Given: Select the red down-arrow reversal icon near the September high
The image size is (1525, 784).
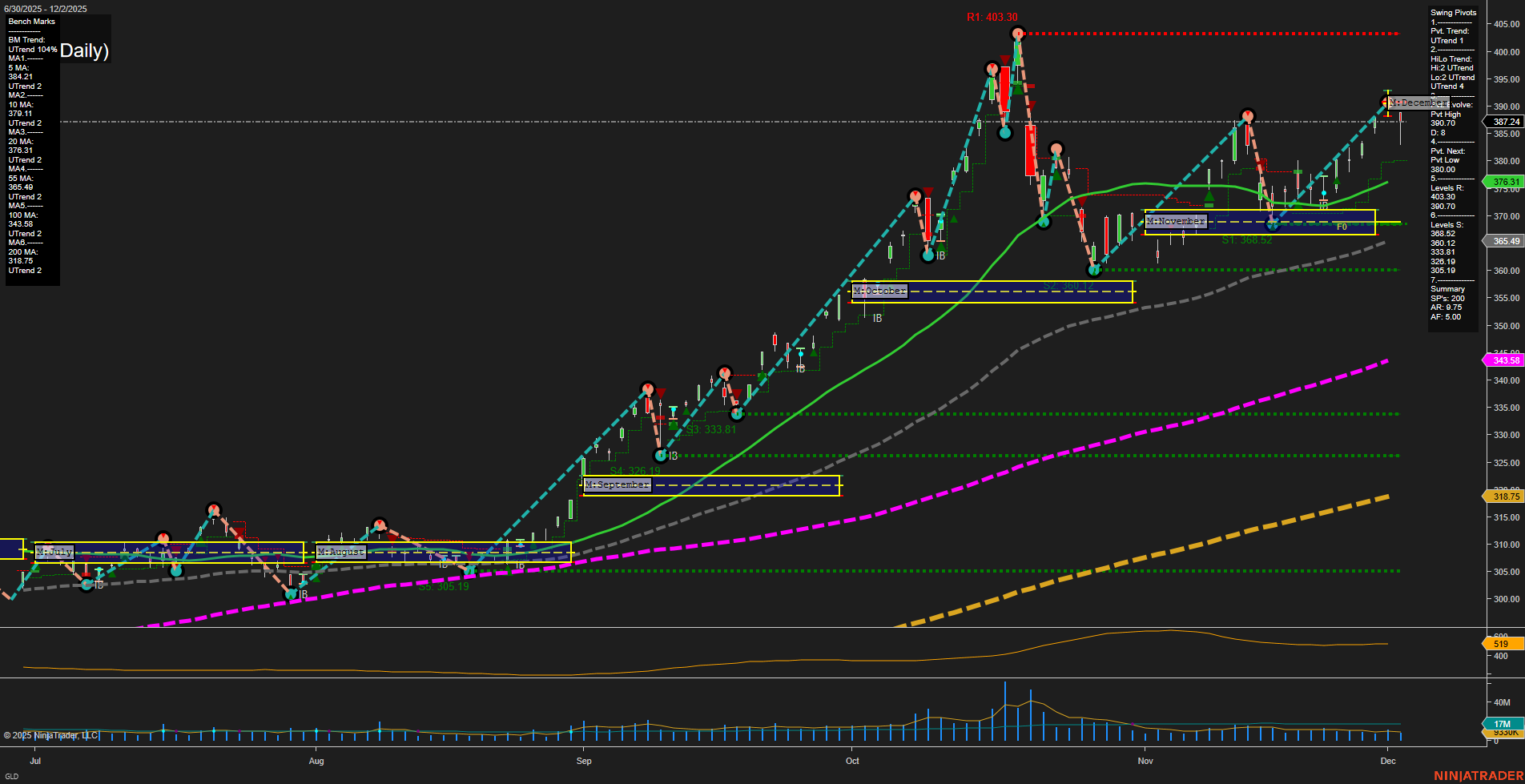Looking at the screenshot, I should [x=660, y=392].
